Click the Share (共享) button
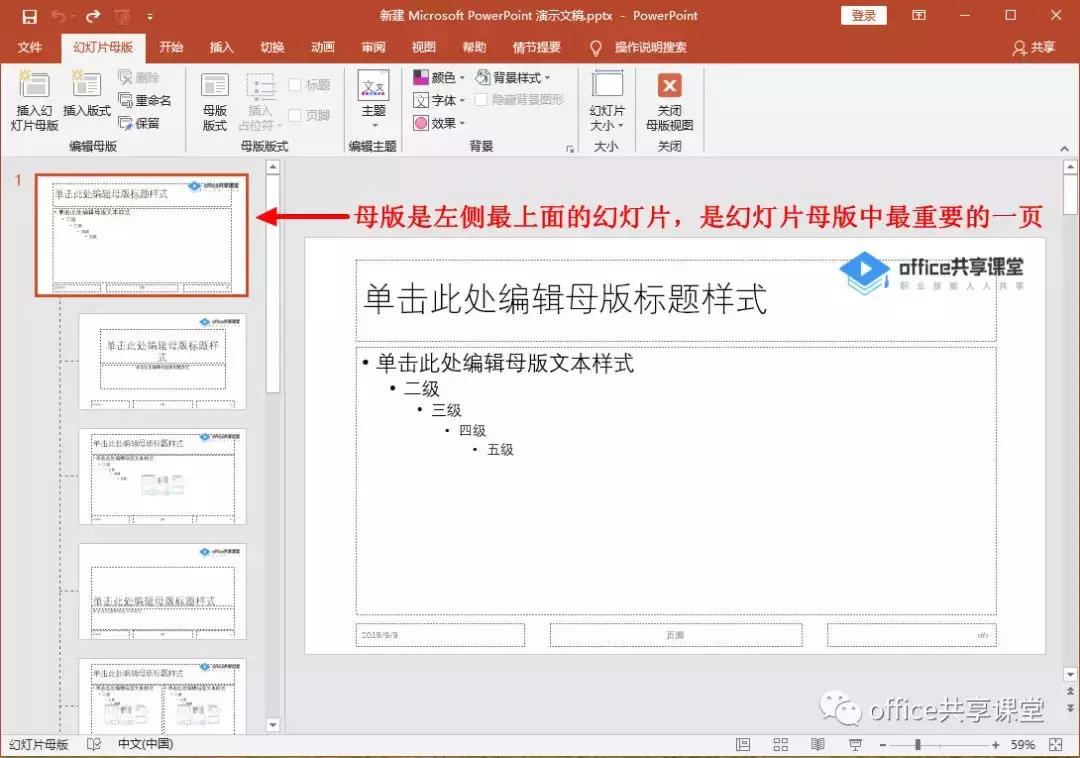This screenshot has width=1080, height=758. pos(1033,48)
